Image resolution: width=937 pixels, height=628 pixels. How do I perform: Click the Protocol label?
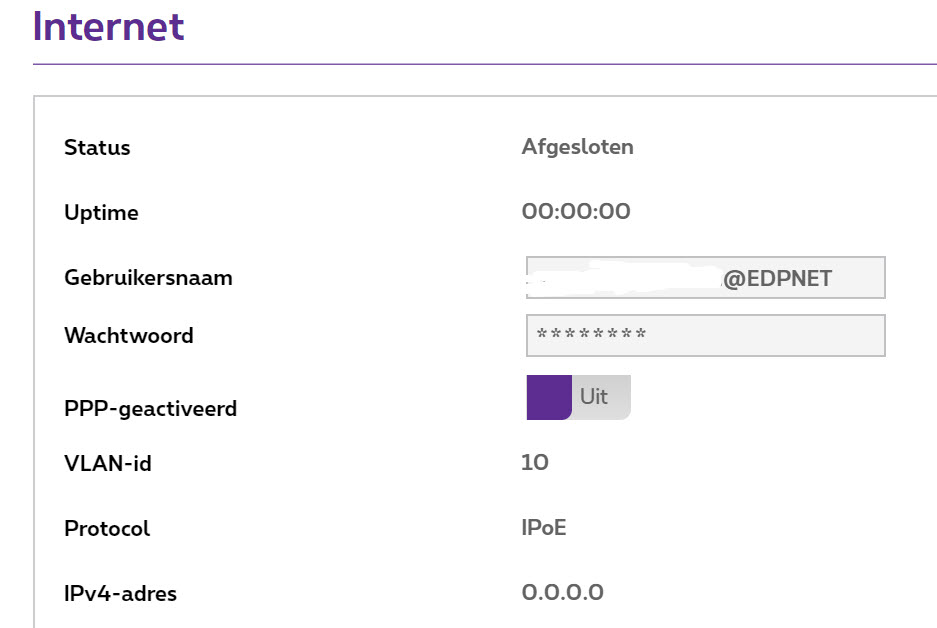coord(107,528)
